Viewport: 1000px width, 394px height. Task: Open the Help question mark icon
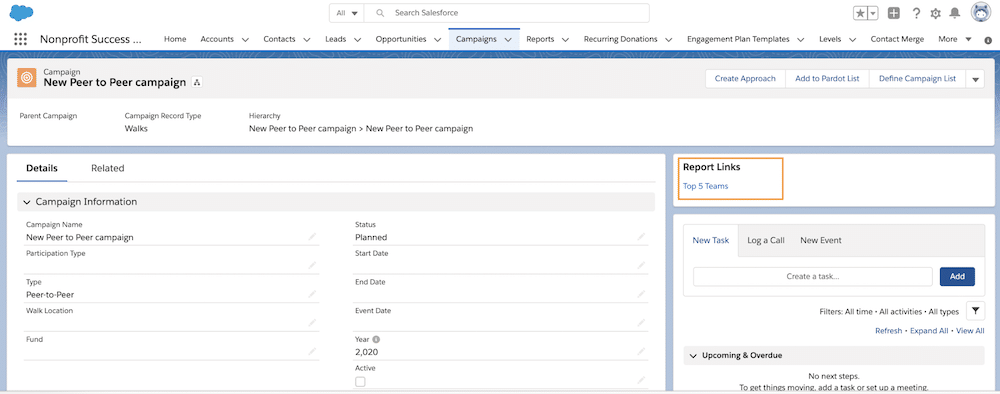(916, 13)
